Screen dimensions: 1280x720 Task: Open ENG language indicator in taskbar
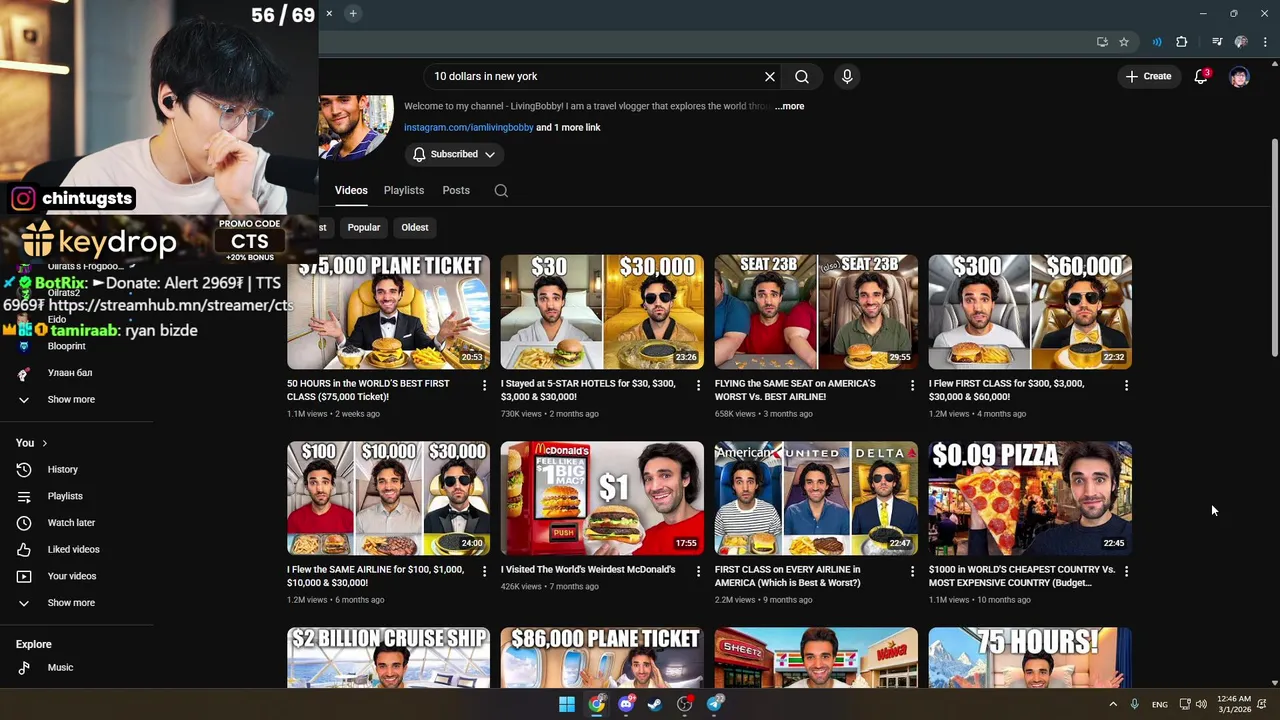pos(1159,705)
